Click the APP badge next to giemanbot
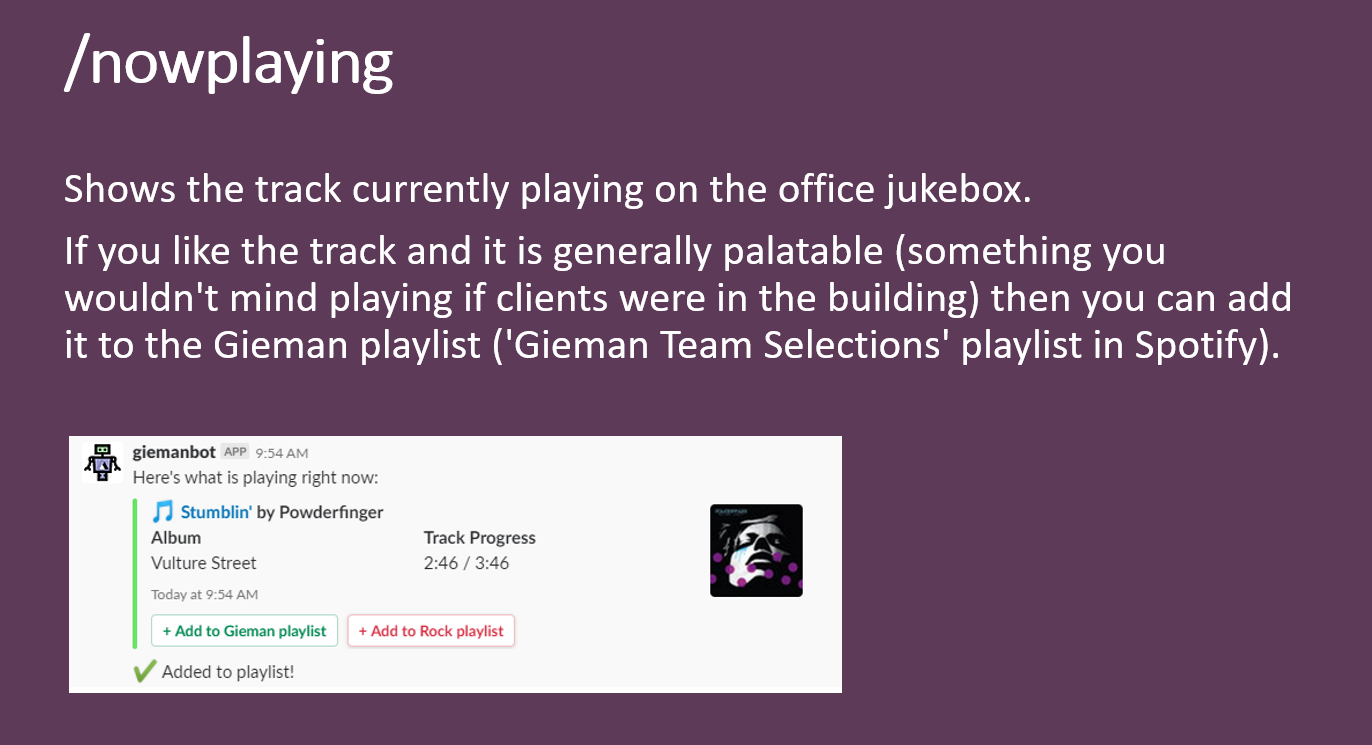Image resolution: width=1372 pixels, height=745 pixels. click(235, 452)
